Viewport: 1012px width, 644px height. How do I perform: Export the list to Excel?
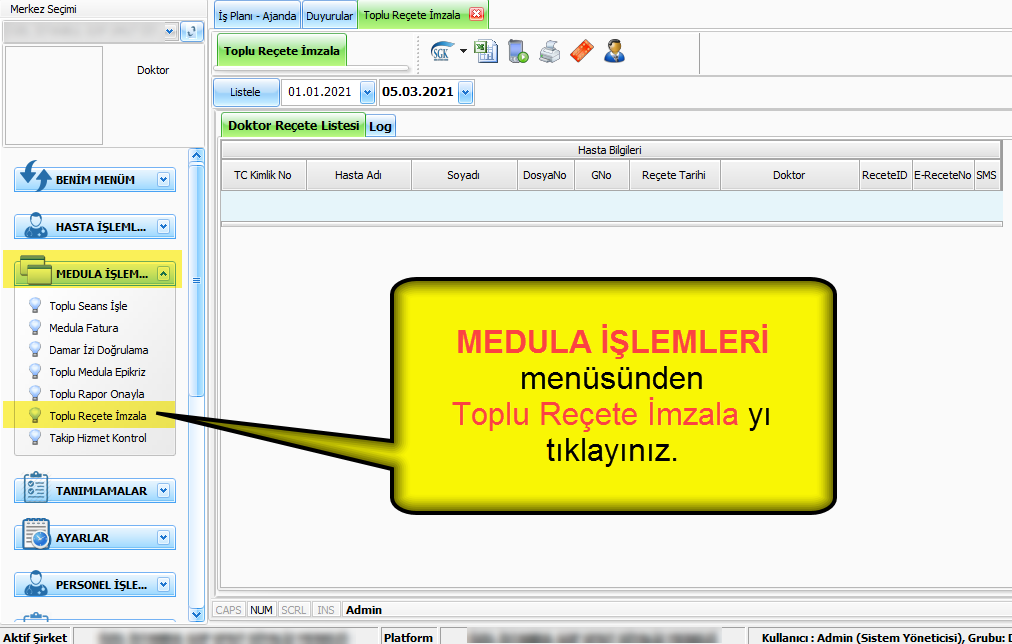point(487,51)
